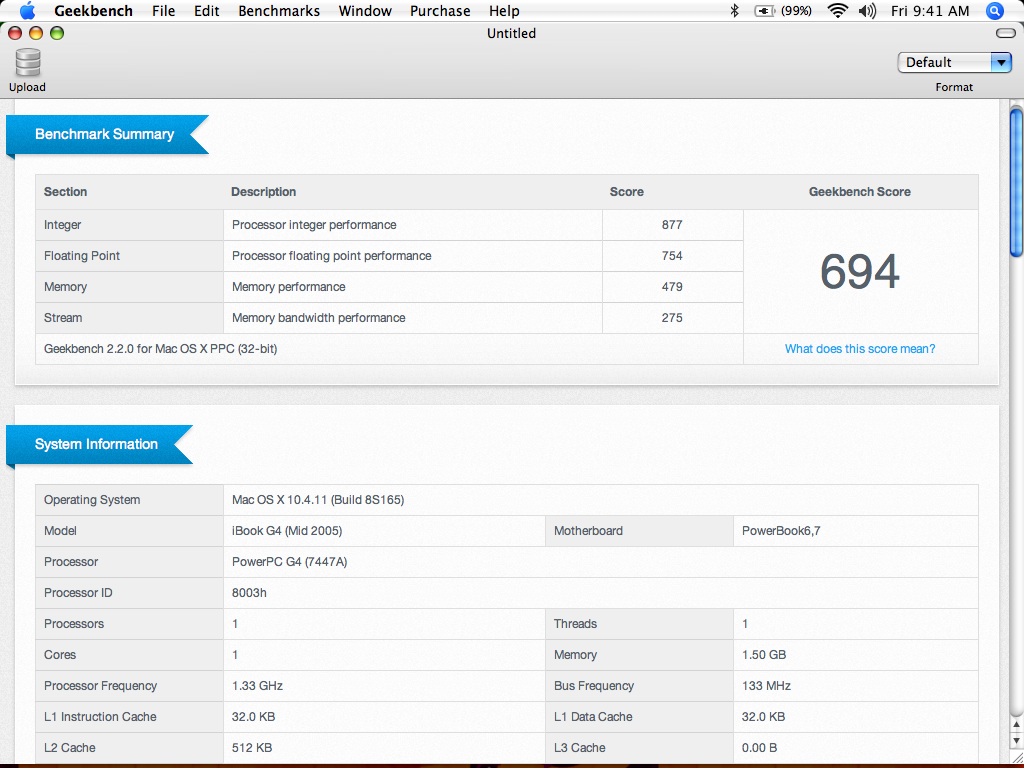1024x768 pixels.
Task: Click 'PowerPC G4 (7447A)' processor value
Action: pyautogui.click(x=289, y=562)
